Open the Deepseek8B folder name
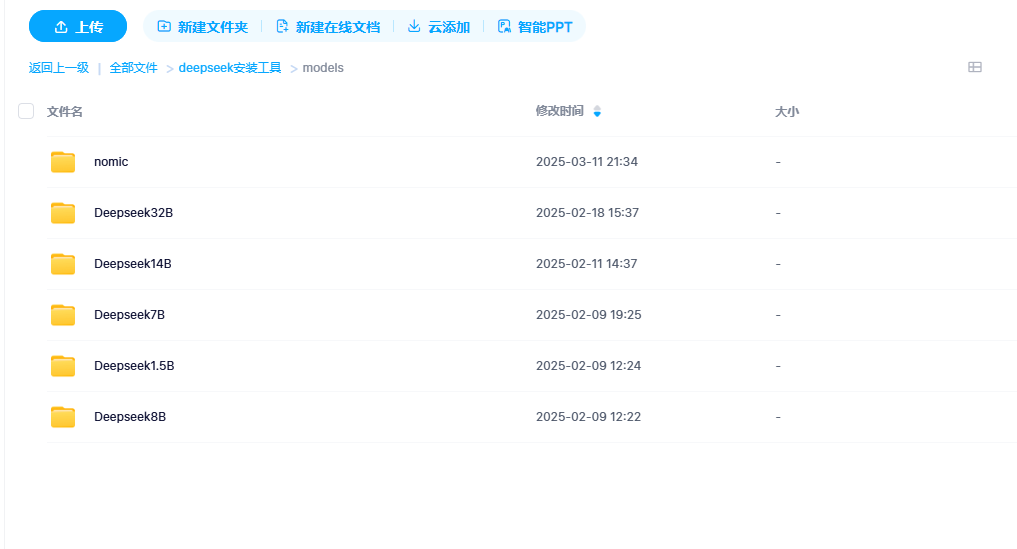 [130, 417]
